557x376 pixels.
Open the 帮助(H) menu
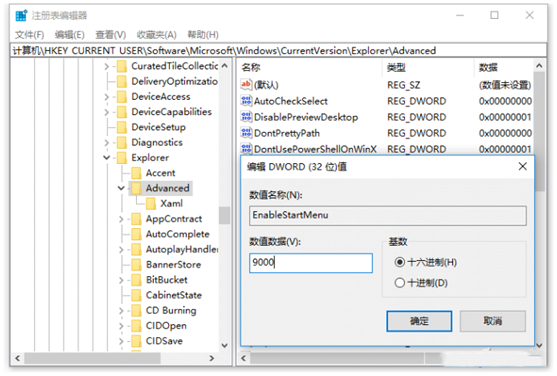203,35
